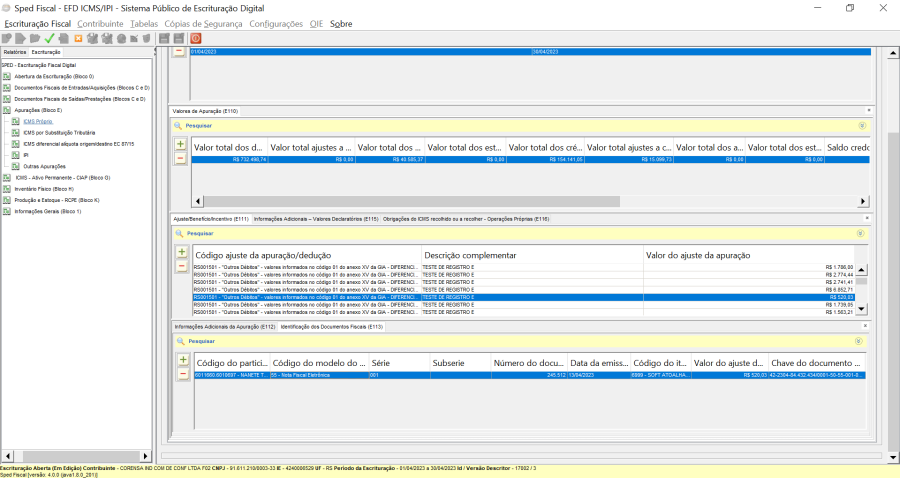Click the orange X close-escrituração icon
Viewport: 900px width, 478px height.
[78, 38]
